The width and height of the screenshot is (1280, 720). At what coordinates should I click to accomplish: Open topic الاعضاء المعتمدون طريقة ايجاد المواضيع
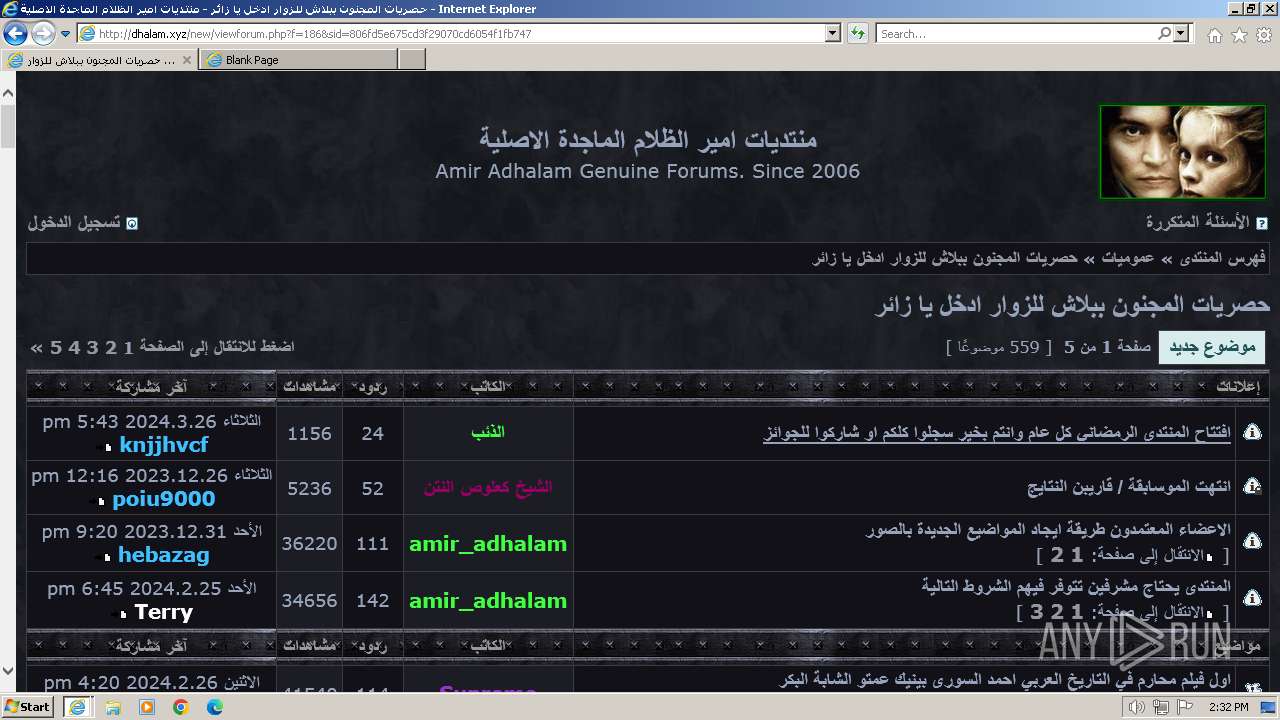point(1048,529)
